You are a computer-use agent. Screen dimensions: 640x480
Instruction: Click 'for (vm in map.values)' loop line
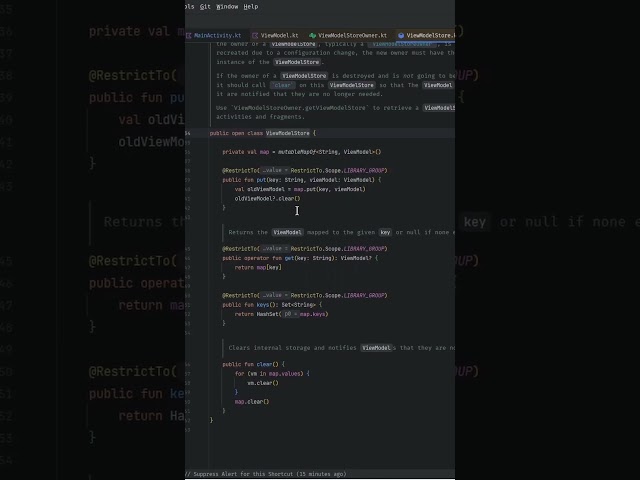point(272,373)
